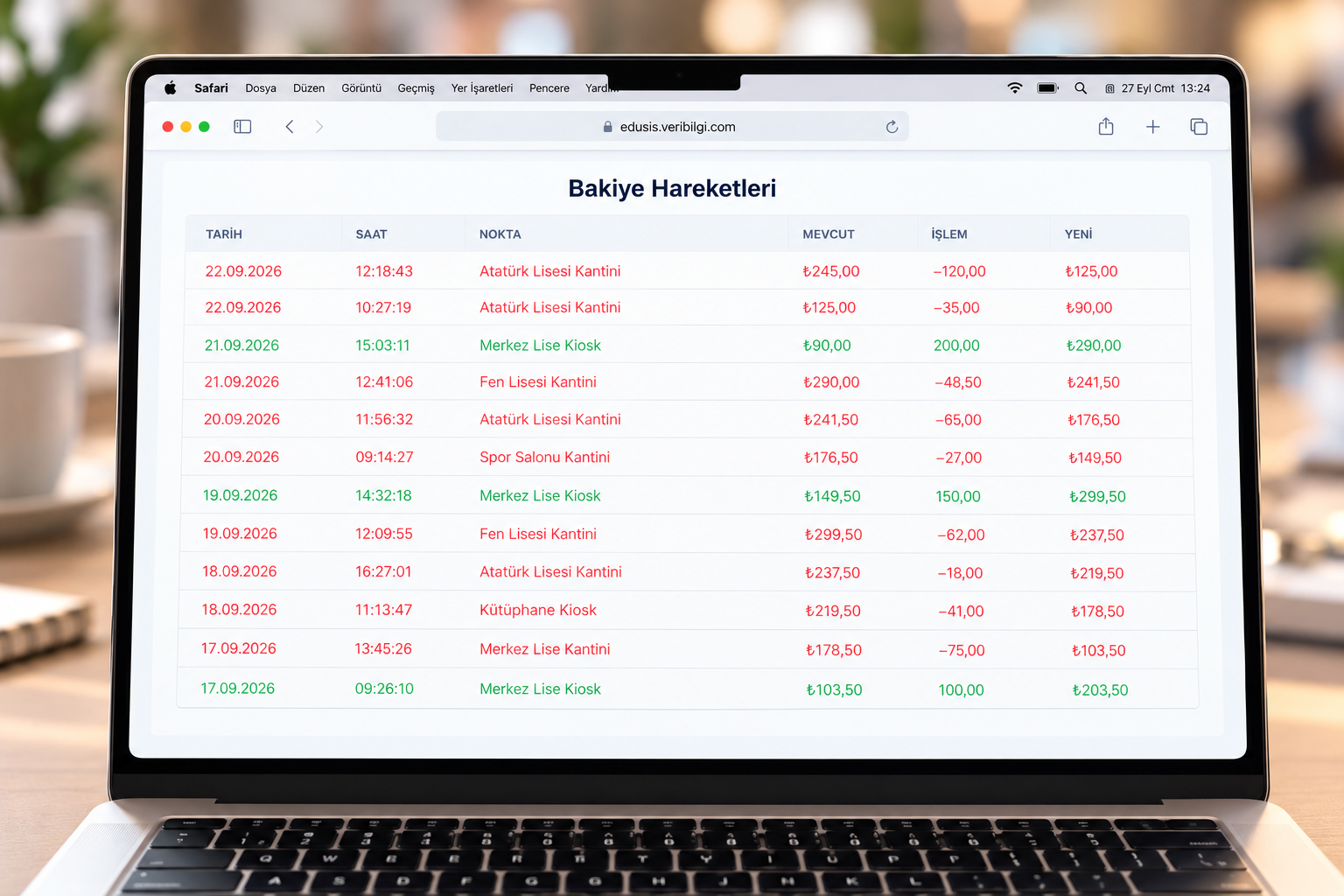Click the TARİH column header
This screenshot has width=1344, height=896.
[224, 234]
